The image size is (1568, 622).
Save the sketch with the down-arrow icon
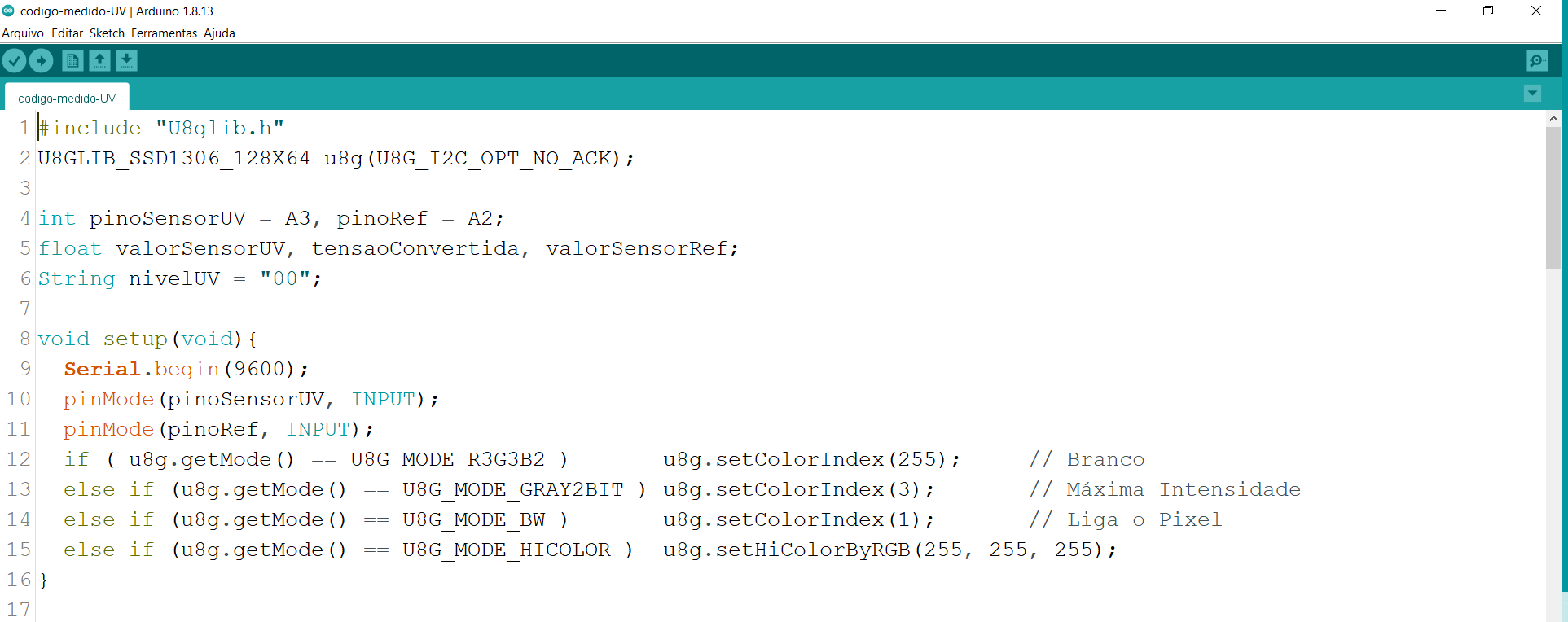pyautogui.click(x=126, y=61)
